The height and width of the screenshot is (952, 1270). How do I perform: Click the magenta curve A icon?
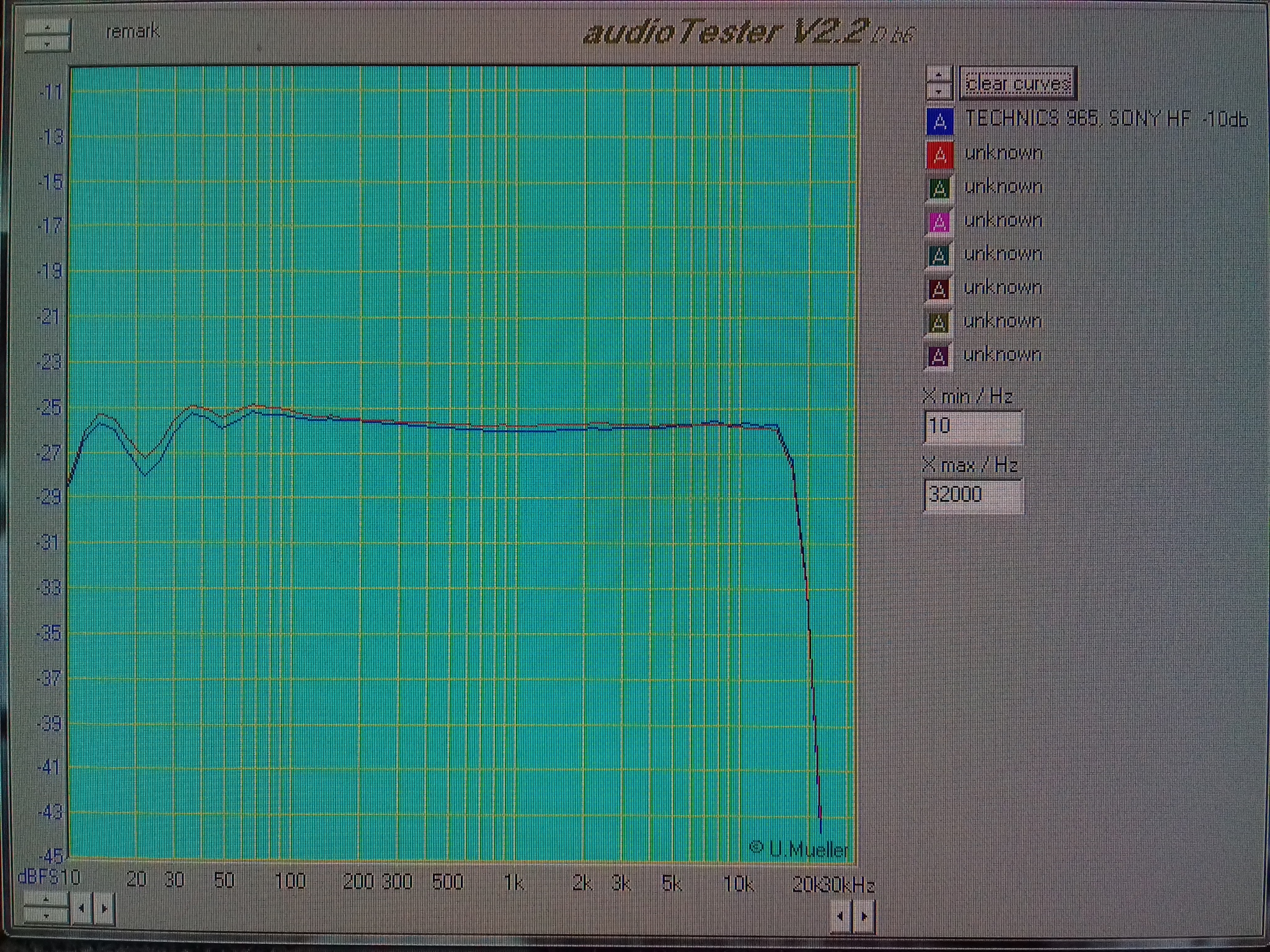coord(939,222)
